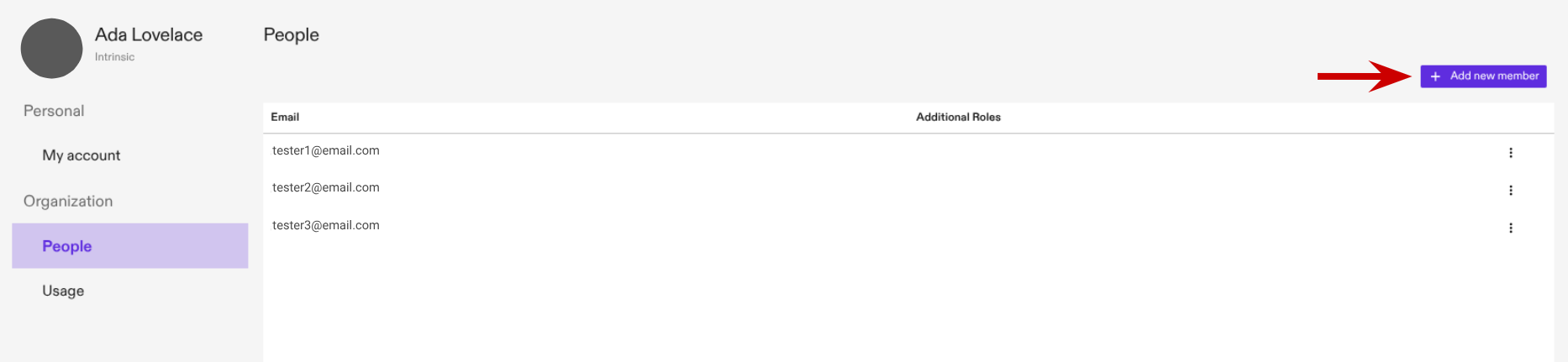Sort by the Email column header
This screenshot has width=1568, height=362.
285,117
